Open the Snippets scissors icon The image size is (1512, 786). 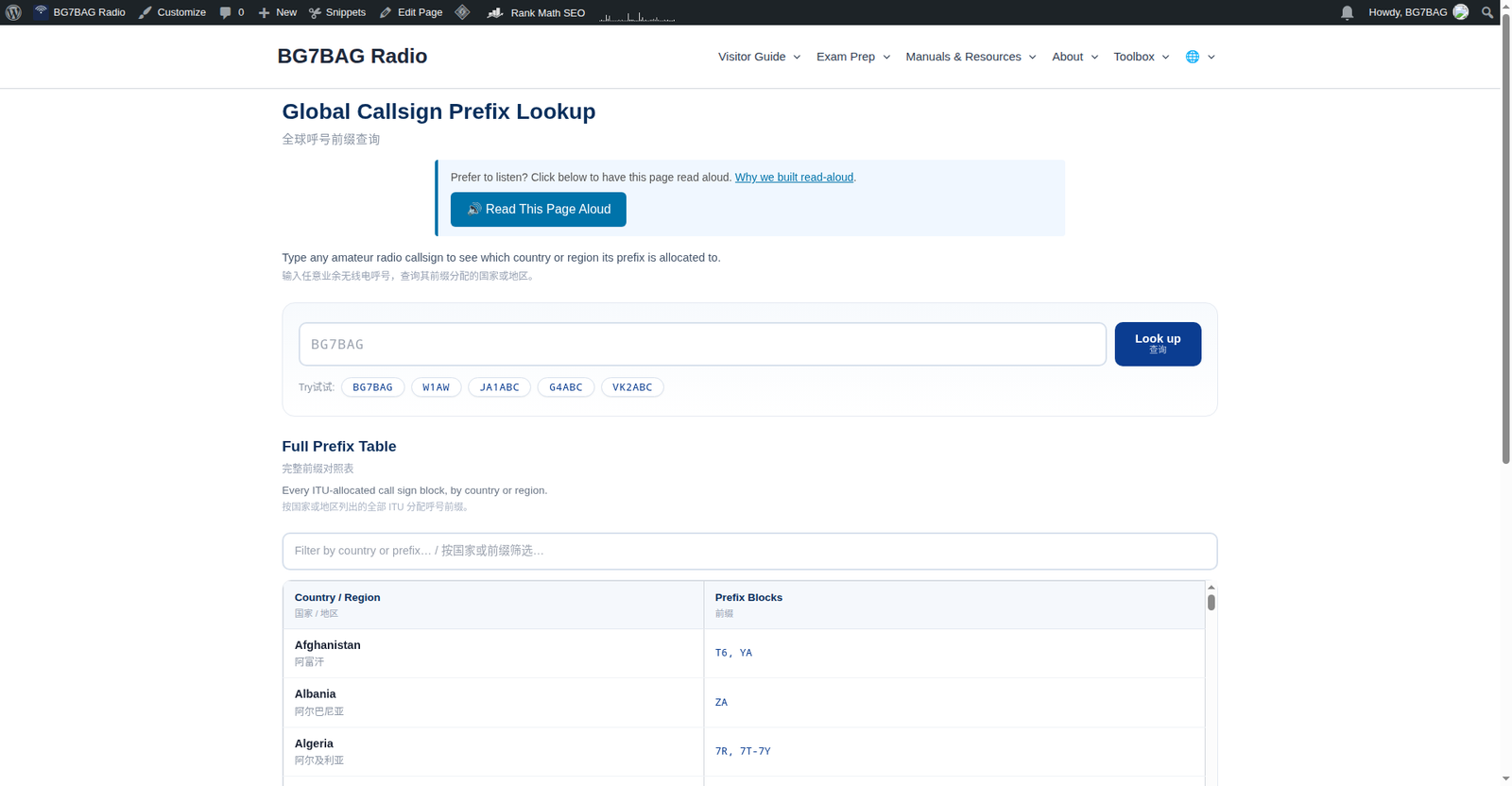pyautogui.click(x=315, y=12)
